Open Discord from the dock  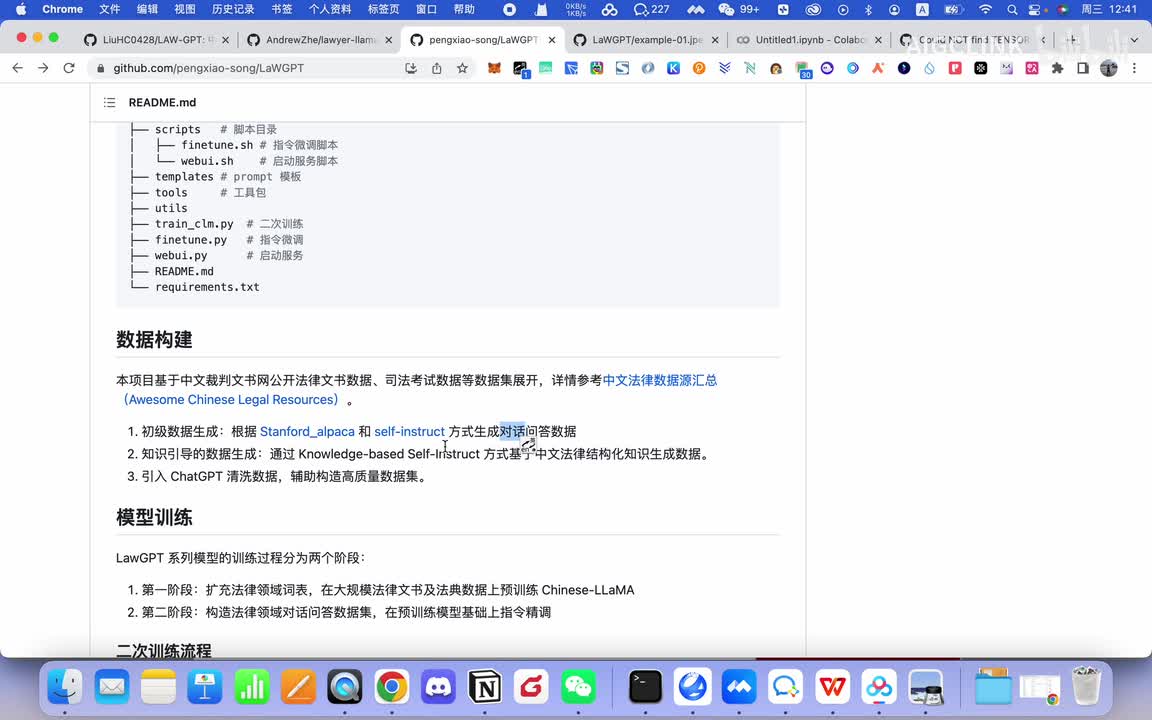click(438, 687)
